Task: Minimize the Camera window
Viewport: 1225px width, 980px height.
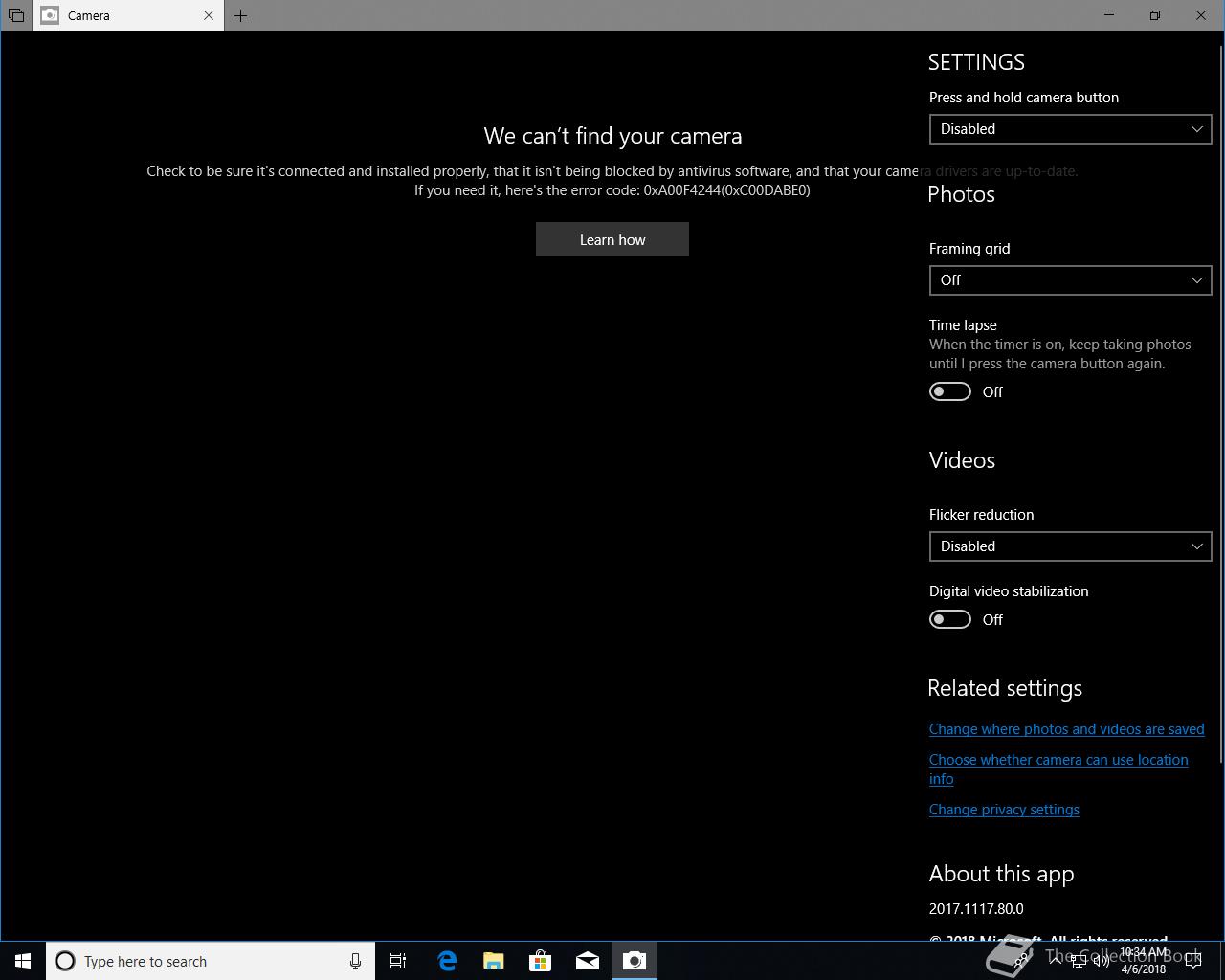Action: 1109,15
